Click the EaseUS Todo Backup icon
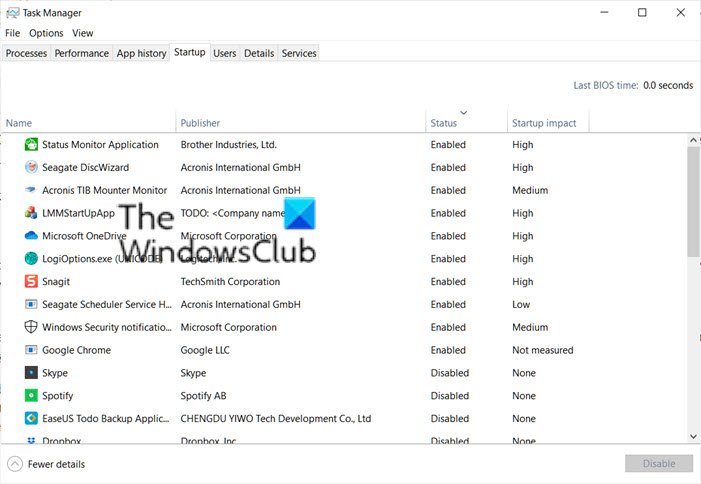 pyautogui.click(x=31, y=418)
